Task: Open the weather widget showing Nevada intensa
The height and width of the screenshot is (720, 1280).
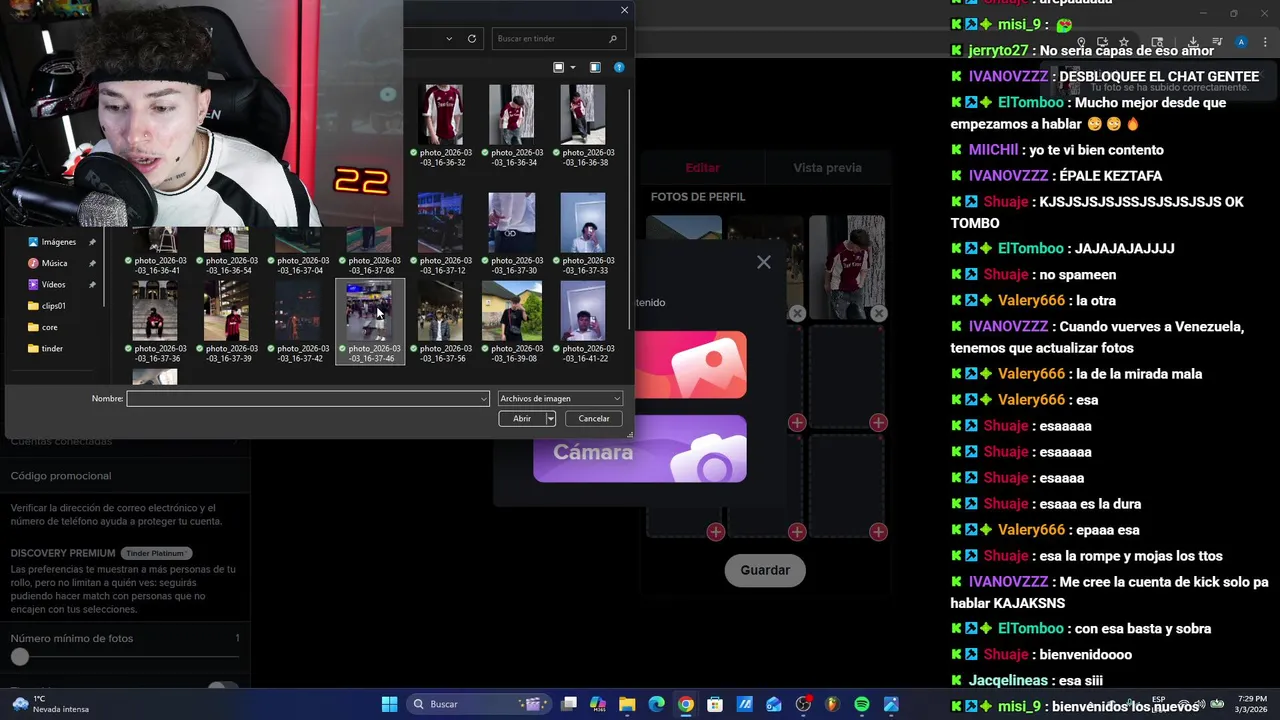Action: point(50,704)
